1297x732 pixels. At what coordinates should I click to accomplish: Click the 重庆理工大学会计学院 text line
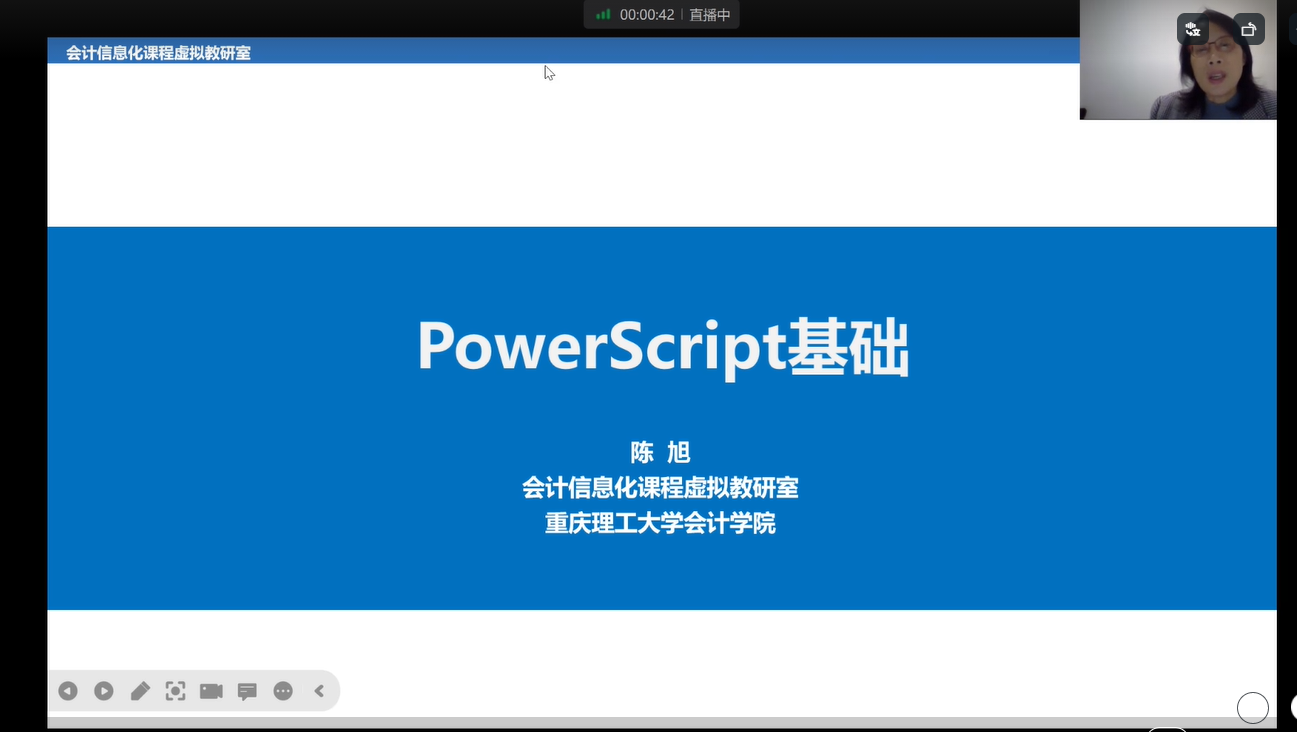(660, 523)
